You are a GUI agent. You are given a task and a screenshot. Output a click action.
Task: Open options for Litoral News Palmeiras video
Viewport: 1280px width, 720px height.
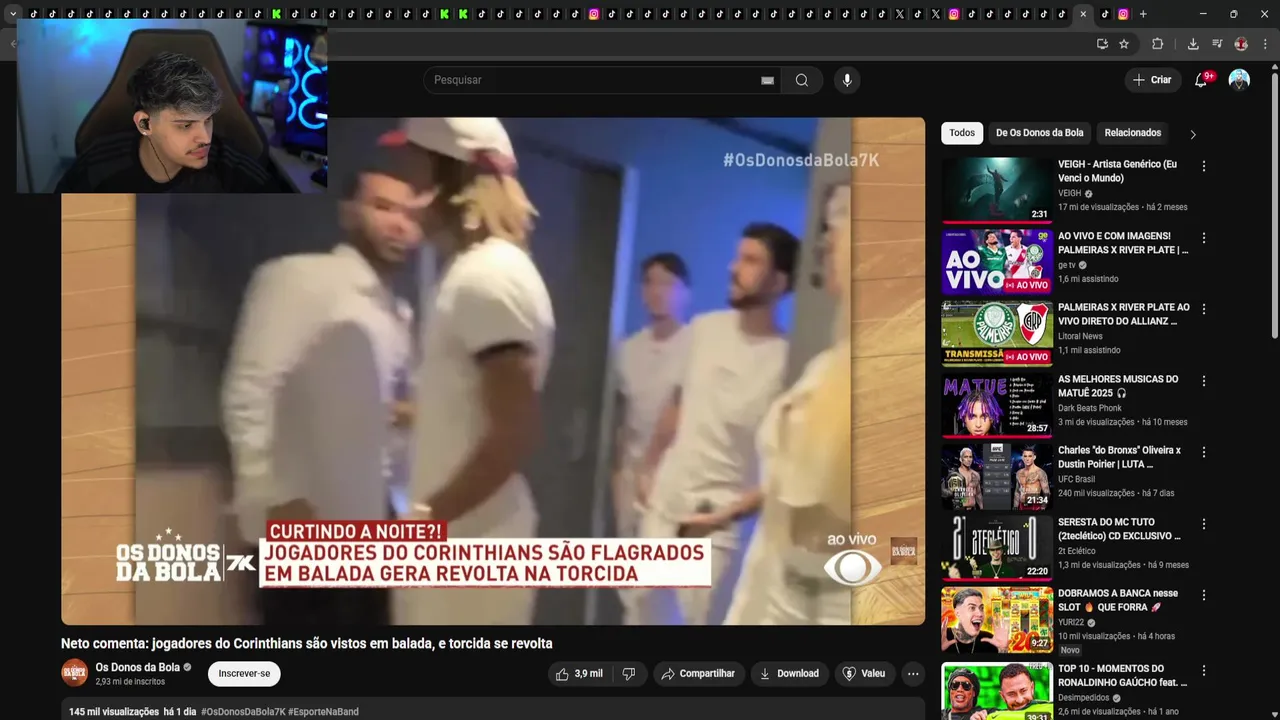click(1204, 309)
